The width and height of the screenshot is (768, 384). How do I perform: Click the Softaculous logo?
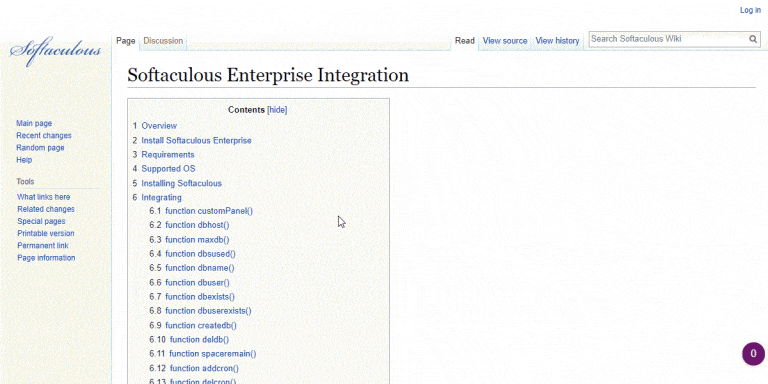pyautogui.click(x=55, y=50)
